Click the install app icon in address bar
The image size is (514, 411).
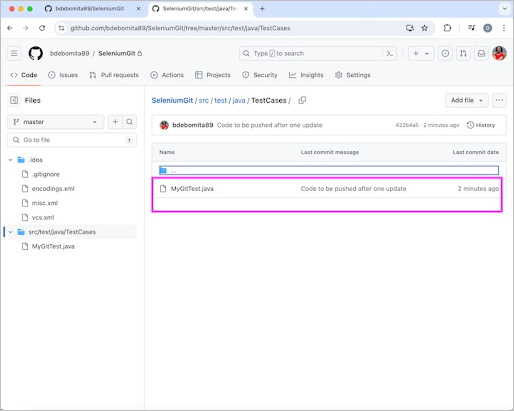pos(410,28)
